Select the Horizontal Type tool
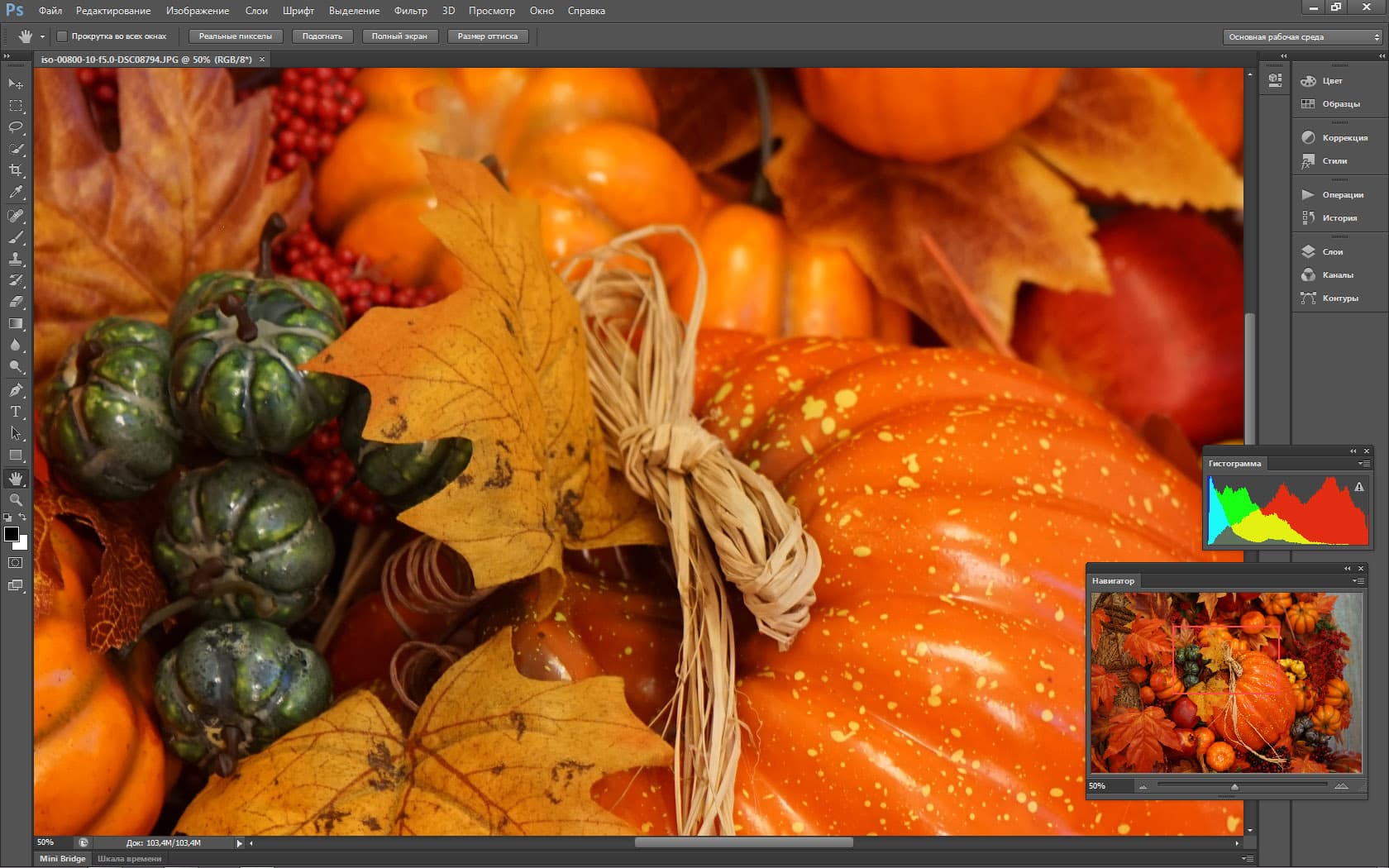 tap(16, 412)
